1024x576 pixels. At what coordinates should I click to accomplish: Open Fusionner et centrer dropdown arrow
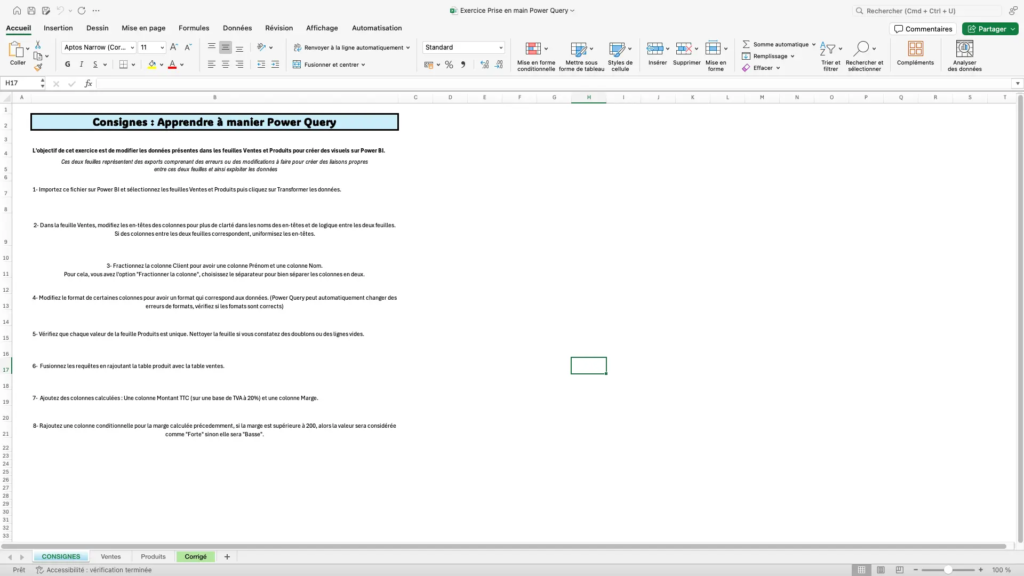click(363, 65)
